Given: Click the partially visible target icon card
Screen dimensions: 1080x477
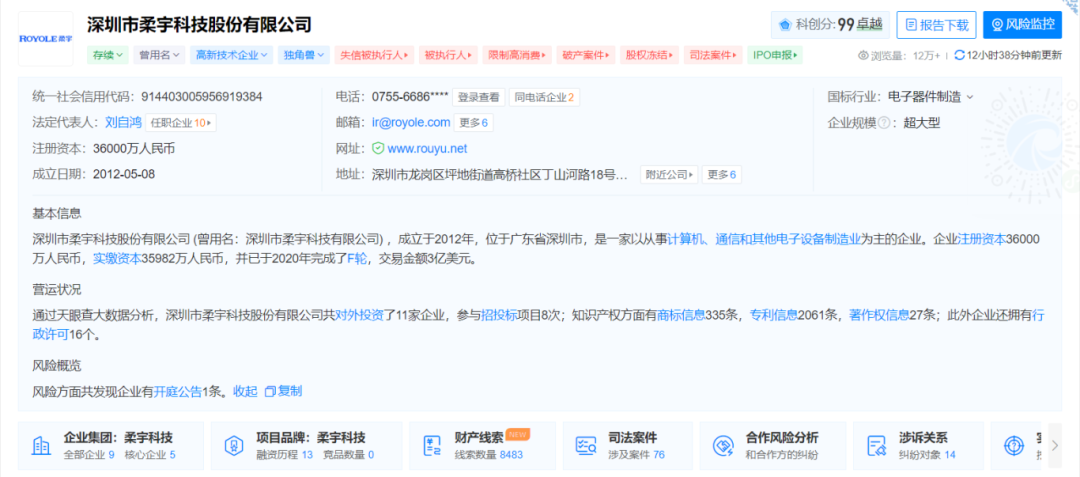Looking at the screenshot, I should pos(1014,446).
